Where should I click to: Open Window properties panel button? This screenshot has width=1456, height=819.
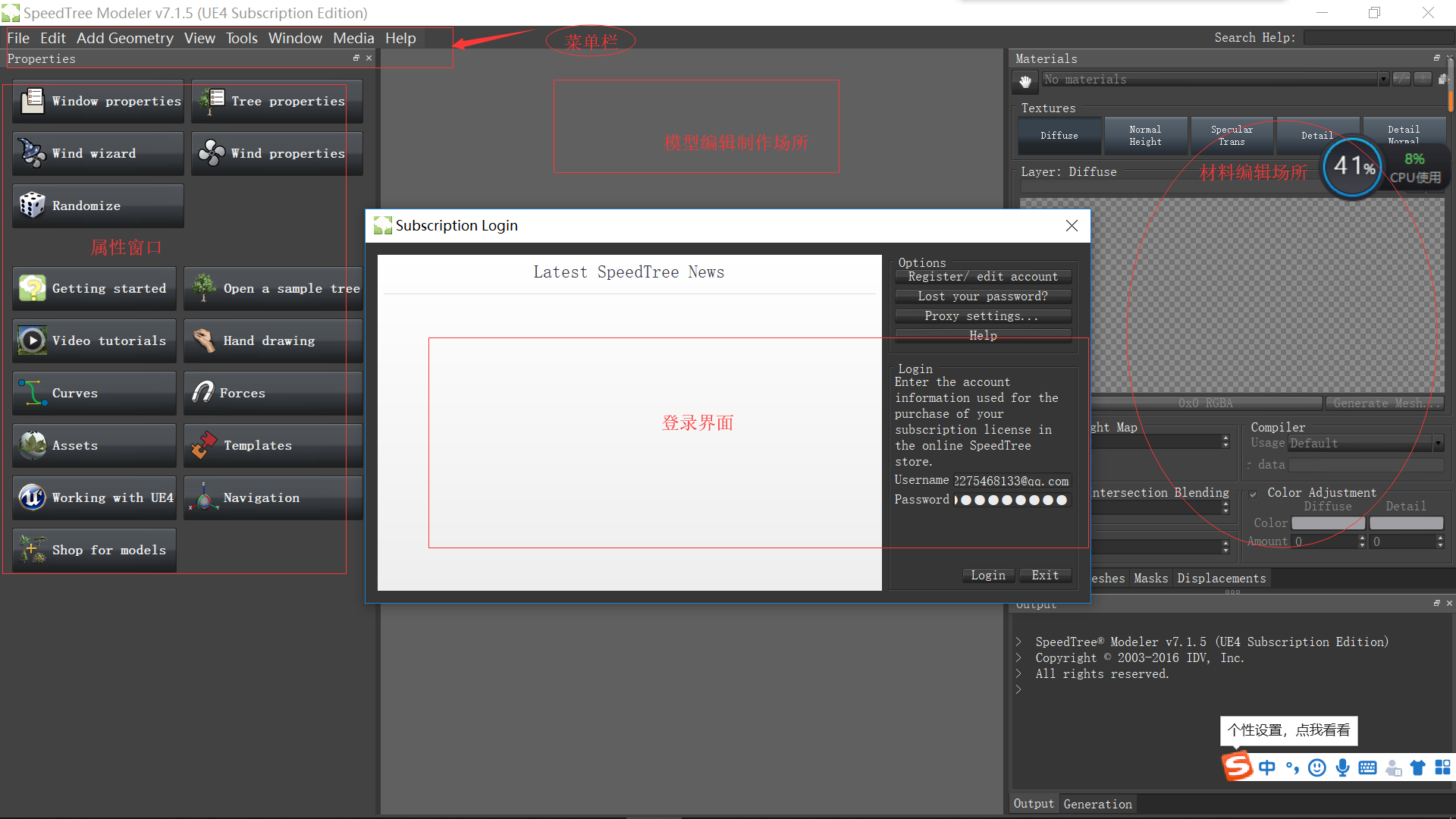[x=98, y=101]
